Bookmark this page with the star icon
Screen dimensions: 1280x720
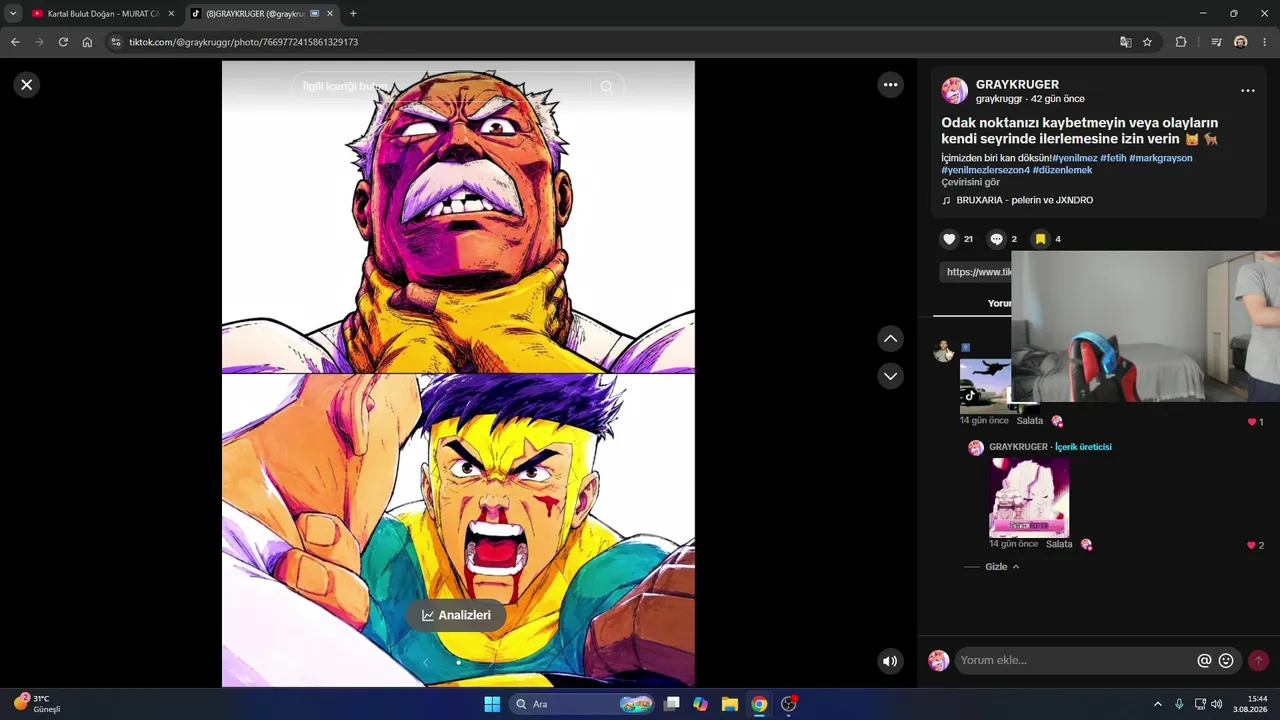(1147, 42)
